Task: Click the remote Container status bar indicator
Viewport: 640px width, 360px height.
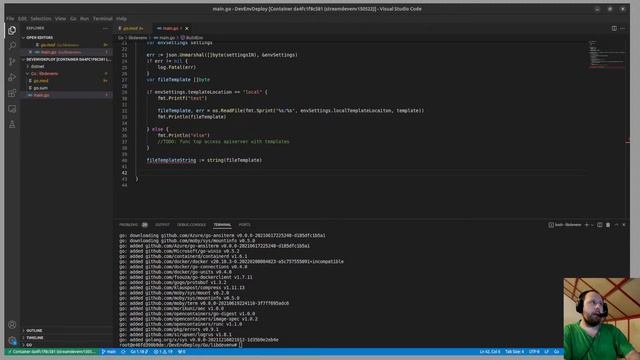Action: click(x=52, y=351)
